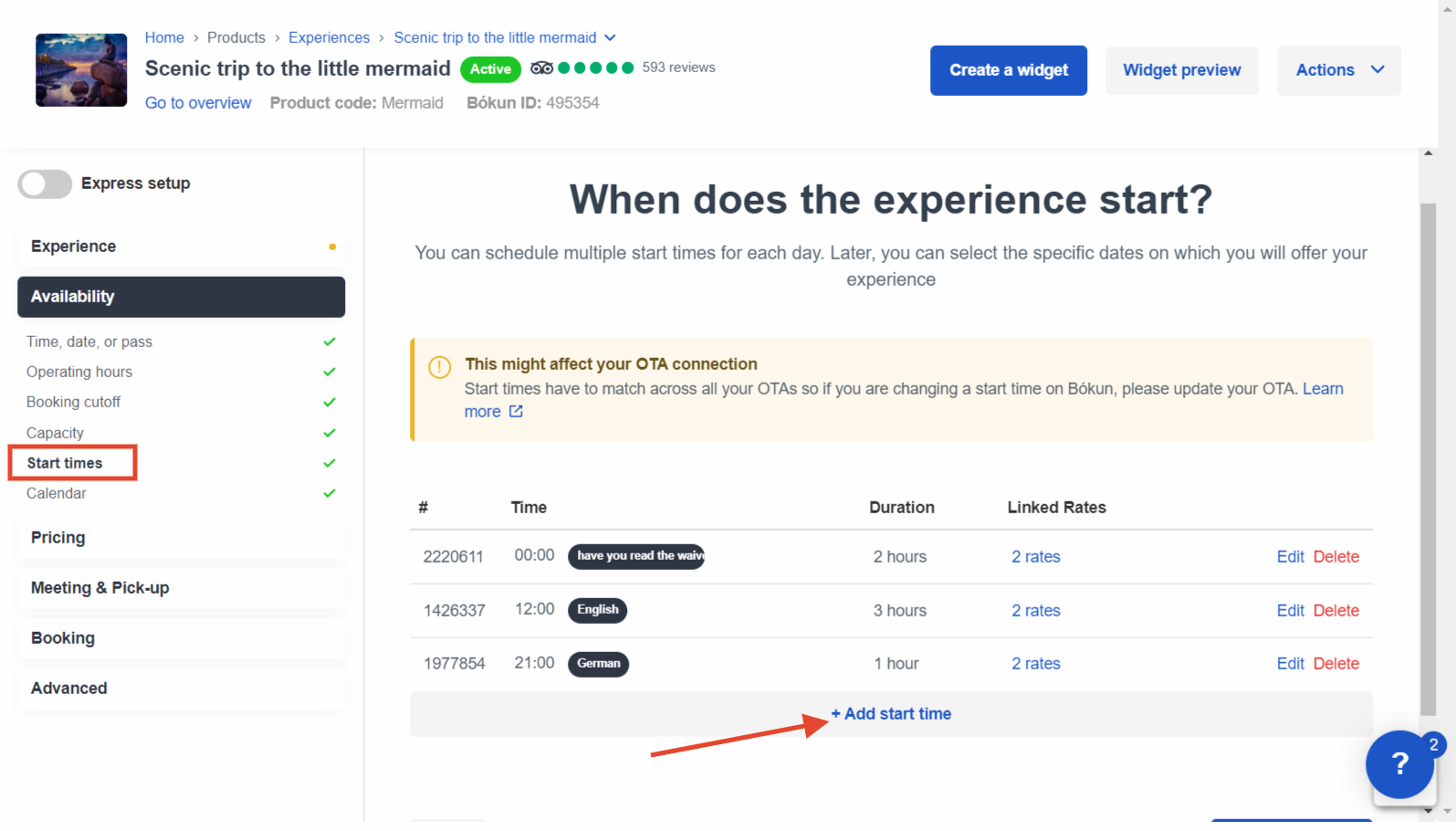The image size is (1456, 831).
Task: Edit the 00:00 start time
Action: click(x=1290, y=557)
